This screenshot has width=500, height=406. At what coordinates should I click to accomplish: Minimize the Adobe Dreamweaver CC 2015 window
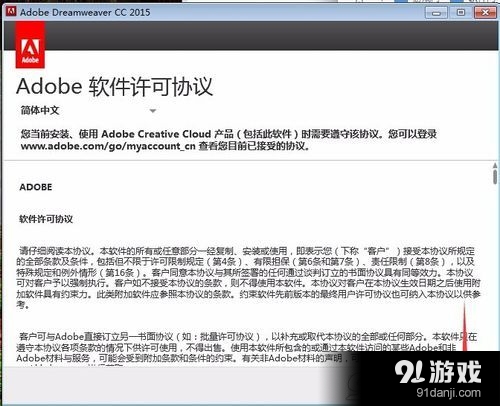coord(436,13)
